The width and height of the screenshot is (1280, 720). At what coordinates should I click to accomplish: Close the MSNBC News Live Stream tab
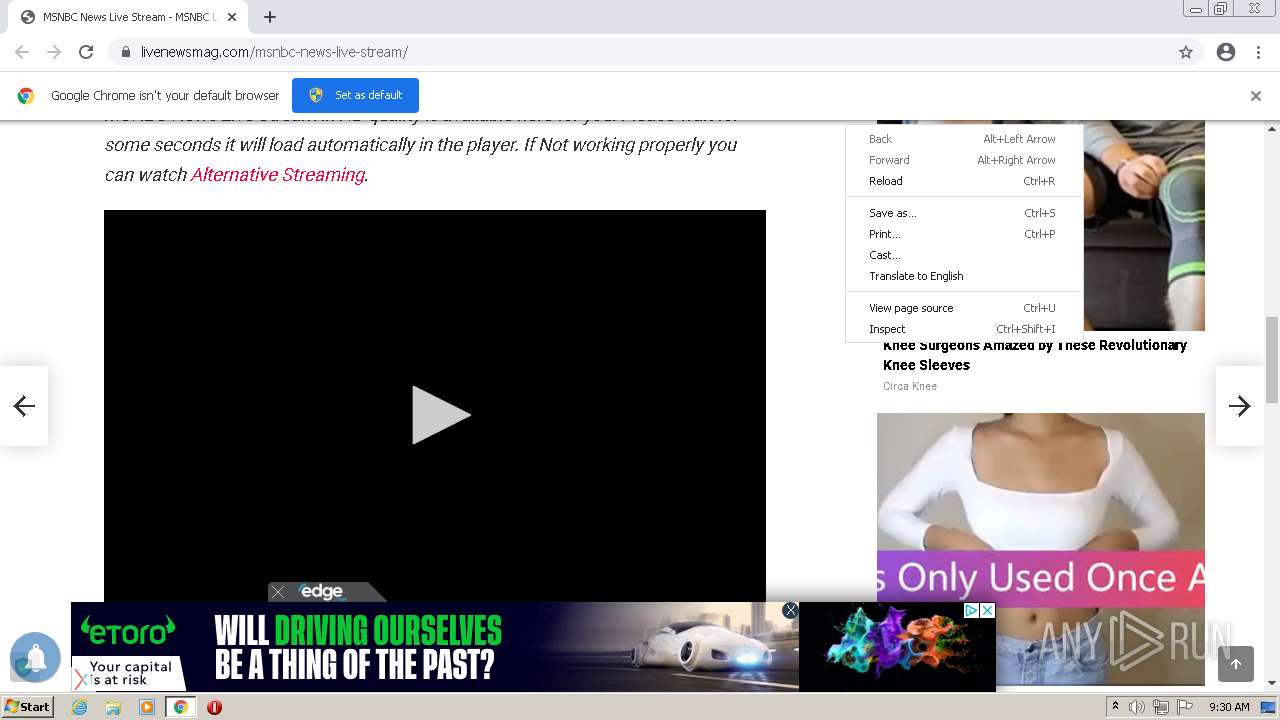coord(232,17)
